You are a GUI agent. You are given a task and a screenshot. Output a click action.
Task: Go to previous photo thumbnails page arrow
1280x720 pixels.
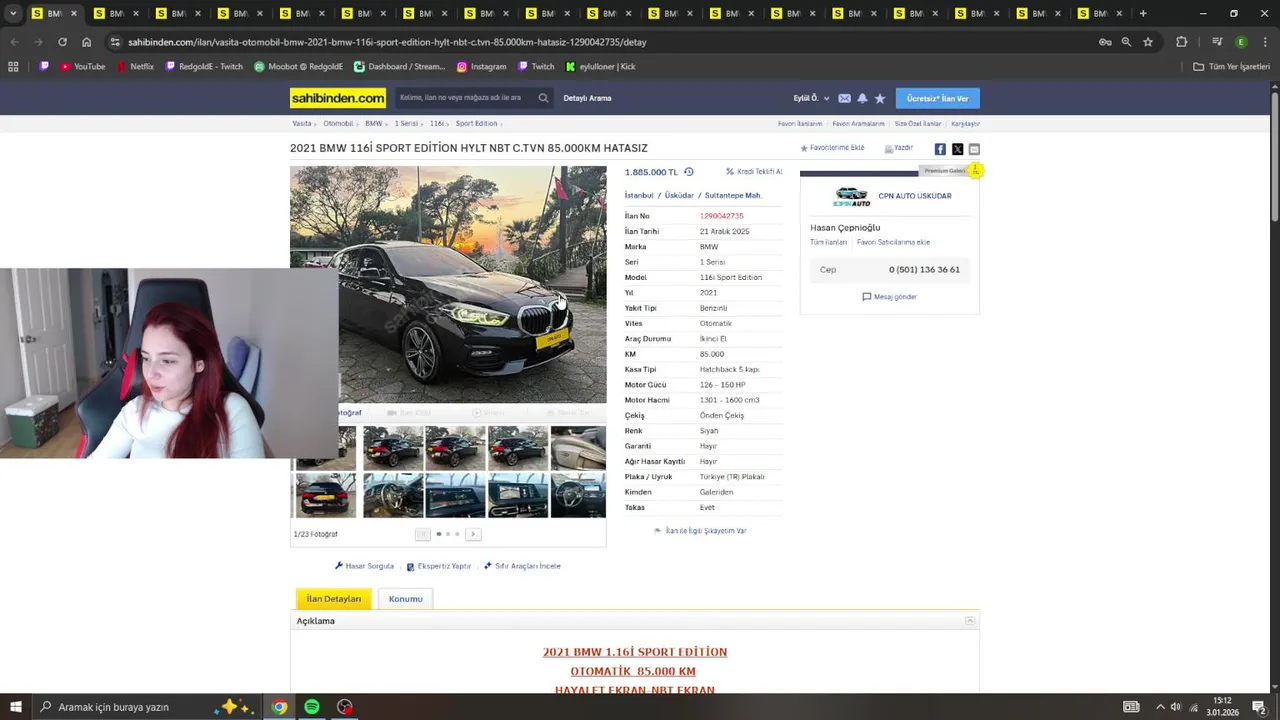pos(422,534)
